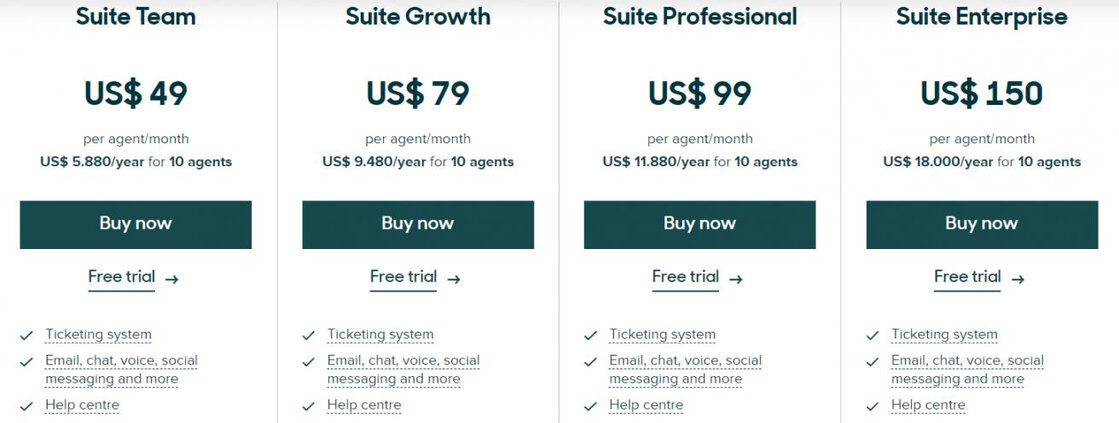Click arrow icon beside Suite Enterprise free trial
Viewport: 1119px width, 423px height.
pyautogui.click(x=1018, y=279)
